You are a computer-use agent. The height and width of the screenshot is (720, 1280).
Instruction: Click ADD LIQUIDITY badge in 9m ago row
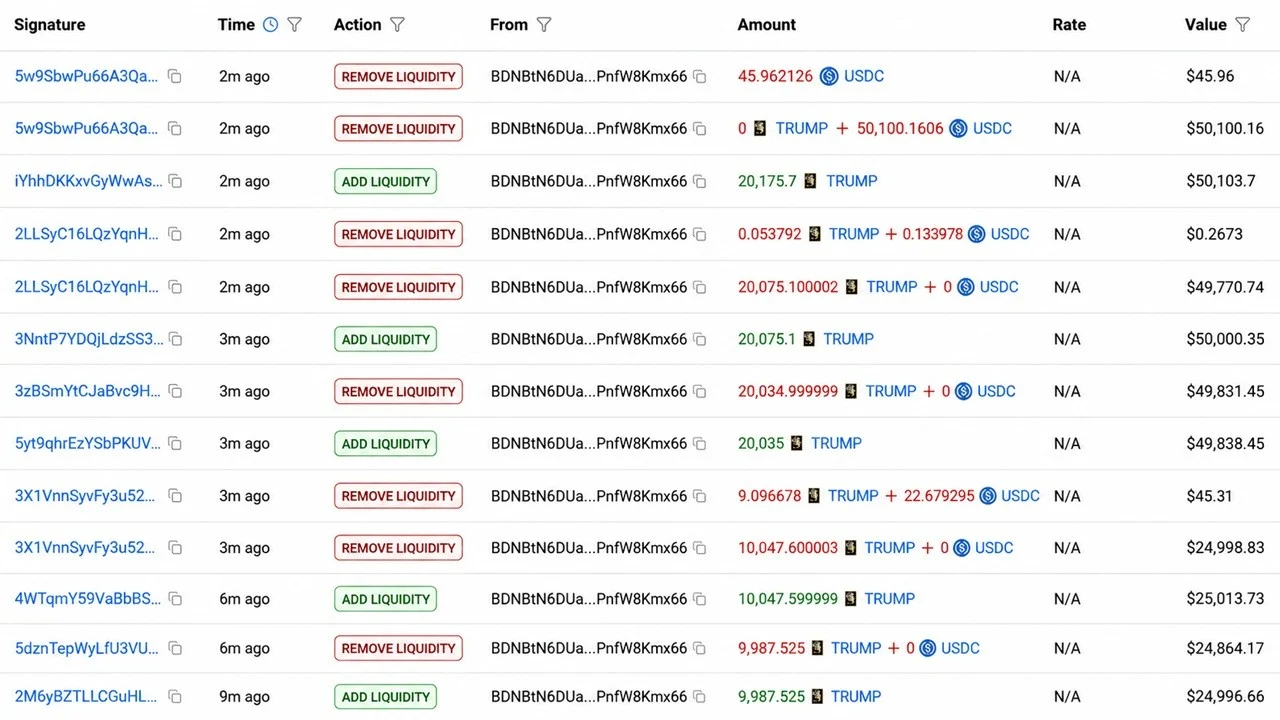click(385, 697)
